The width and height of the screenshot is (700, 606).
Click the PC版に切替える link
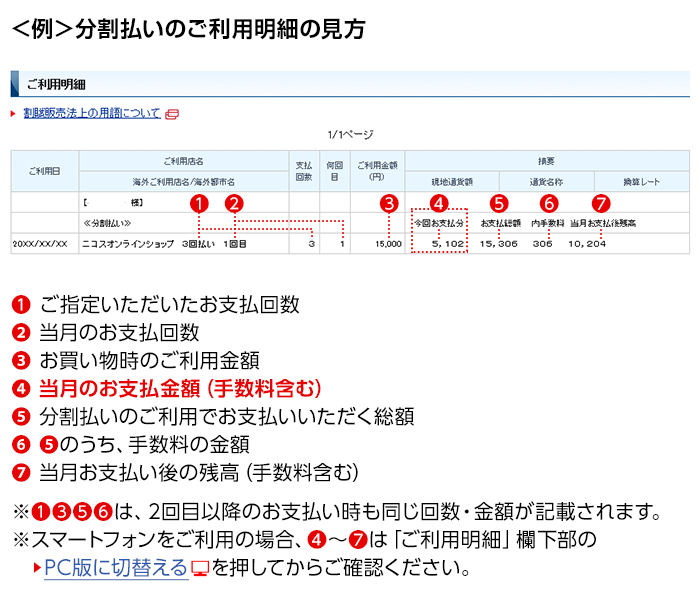point(116,570)
